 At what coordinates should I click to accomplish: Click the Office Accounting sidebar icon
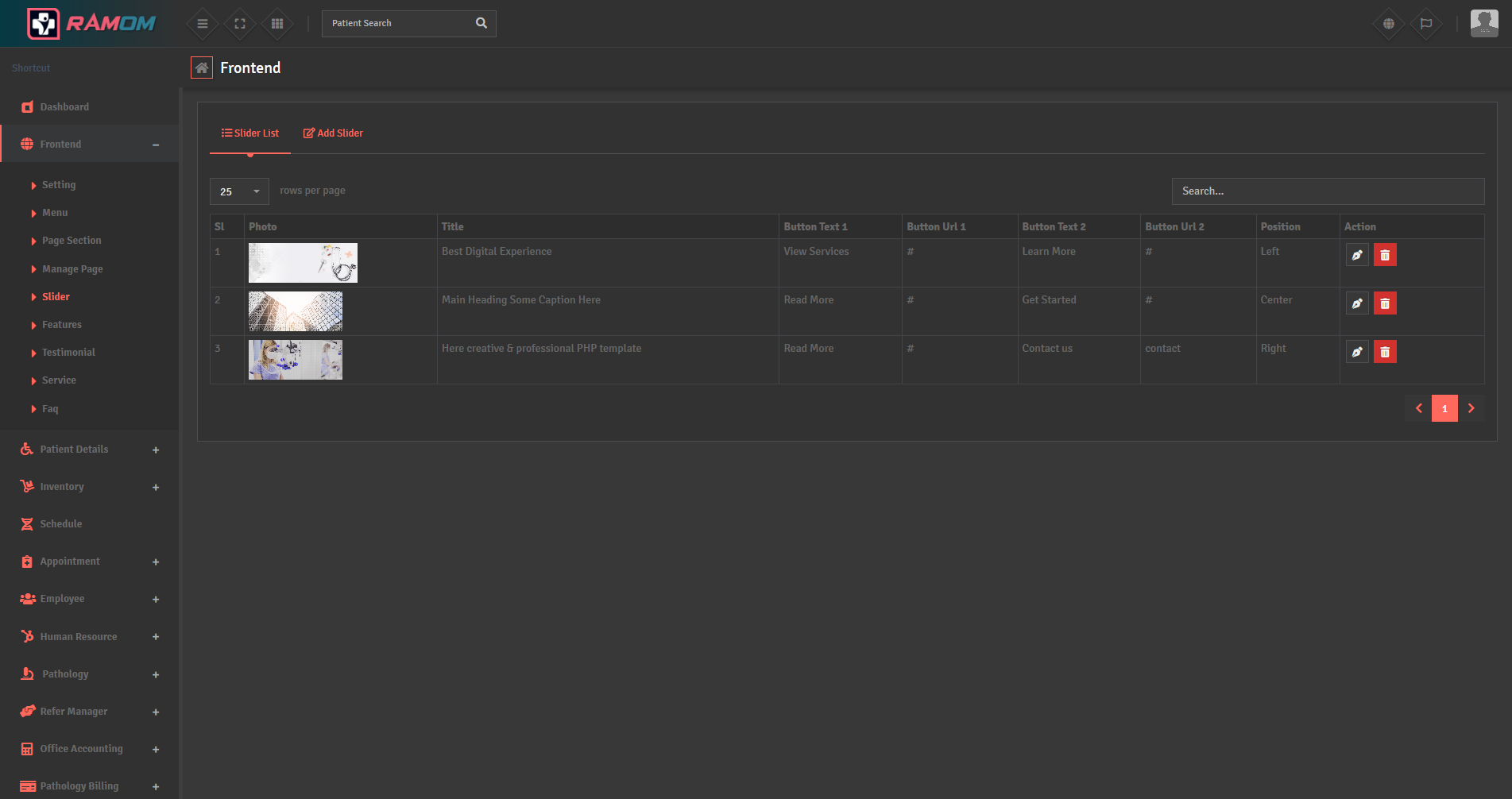tap(28, 748)
